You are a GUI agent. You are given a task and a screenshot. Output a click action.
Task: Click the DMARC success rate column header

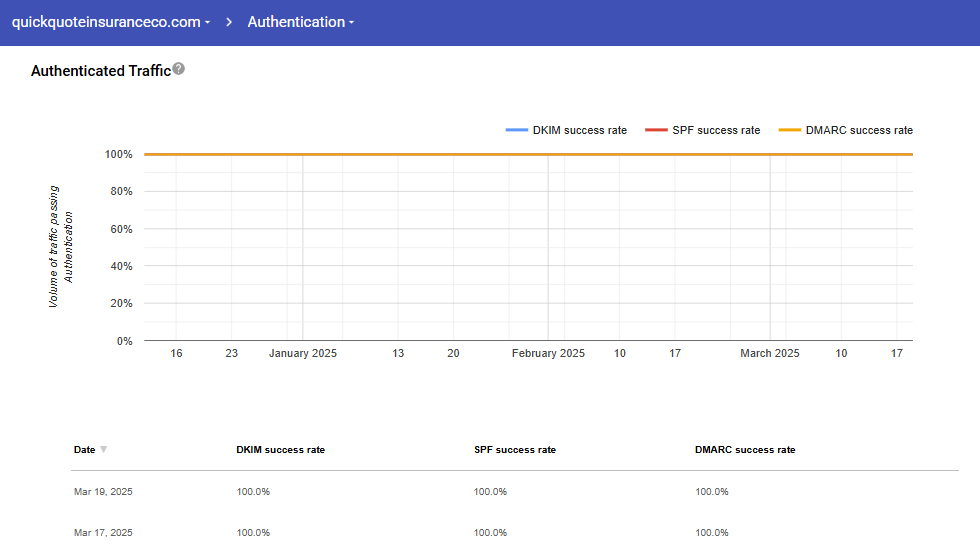coord(745,450)
